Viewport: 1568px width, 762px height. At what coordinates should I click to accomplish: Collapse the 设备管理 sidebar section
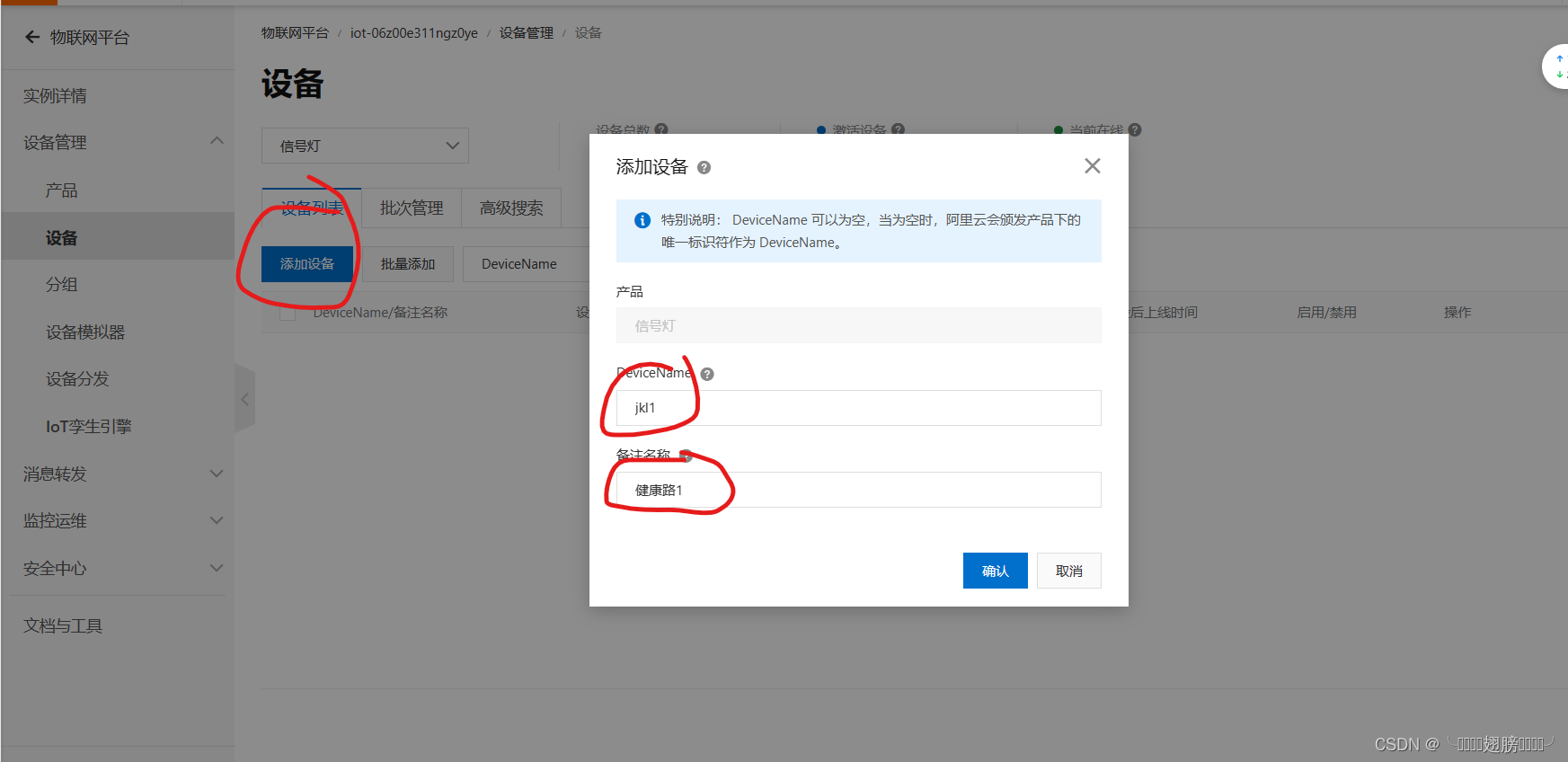[217, 141]
